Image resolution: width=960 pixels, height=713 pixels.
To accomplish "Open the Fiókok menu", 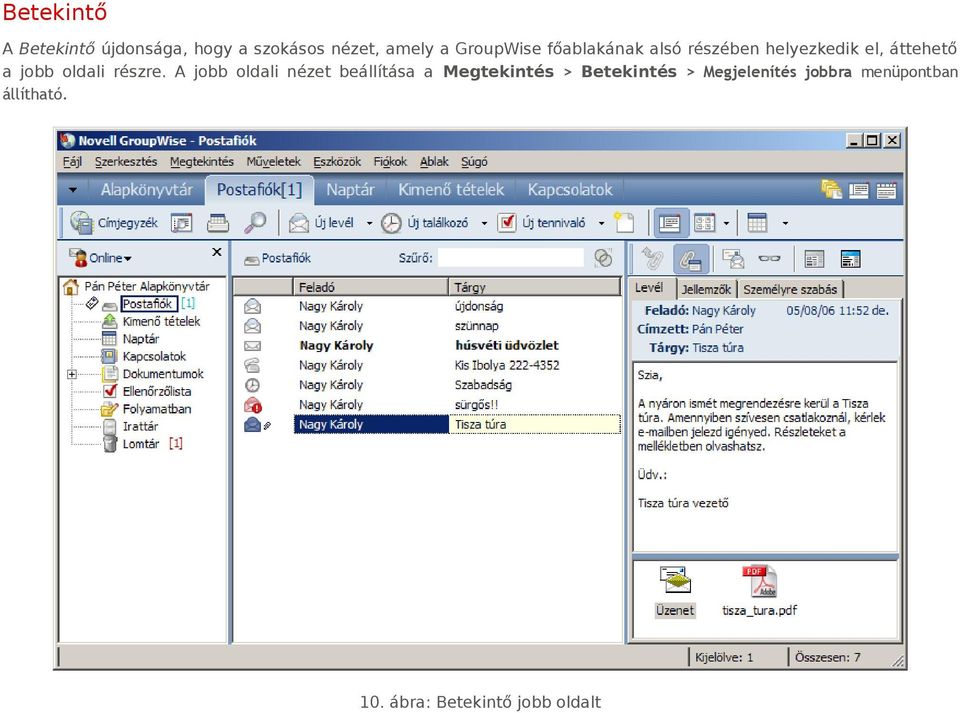I will pos(390,162).
